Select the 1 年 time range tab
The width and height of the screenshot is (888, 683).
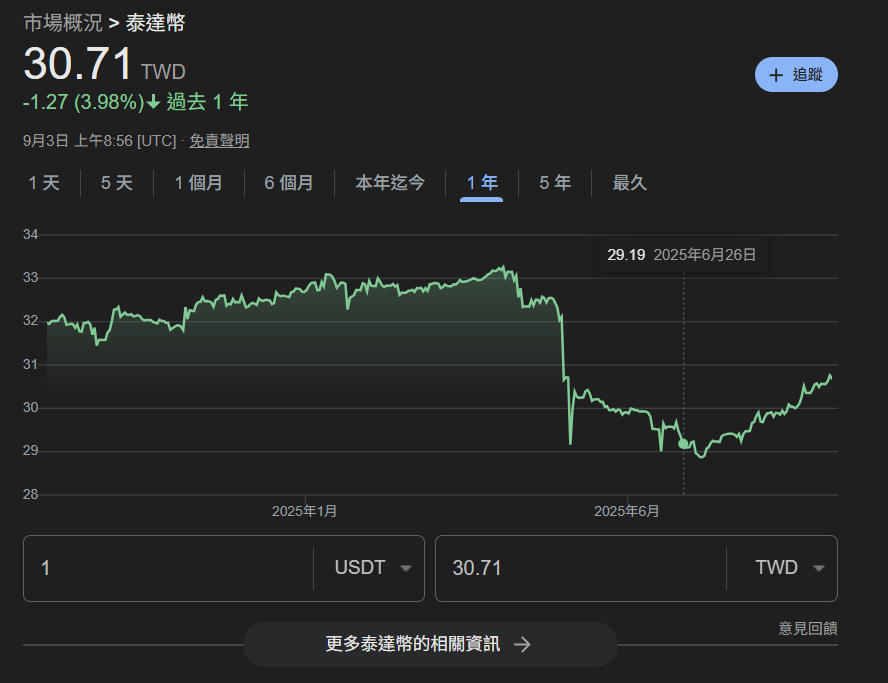(482, 183)
